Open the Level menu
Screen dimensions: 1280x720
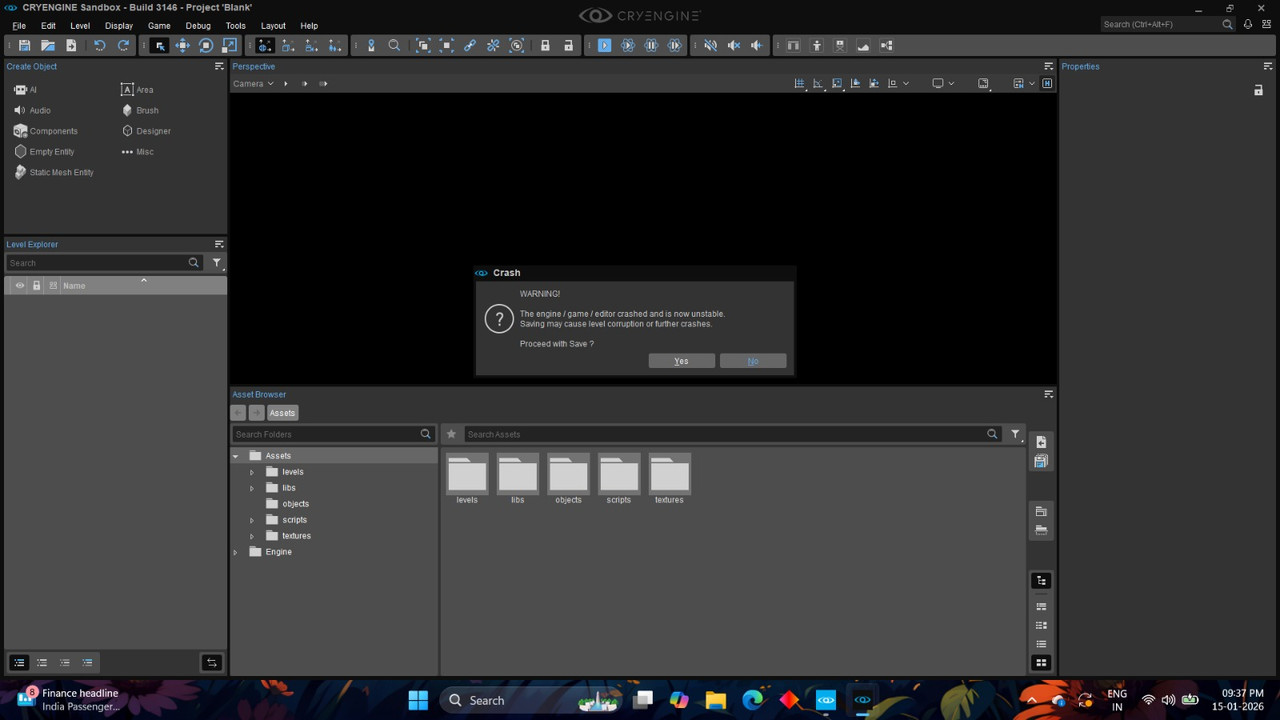[80, 26]
